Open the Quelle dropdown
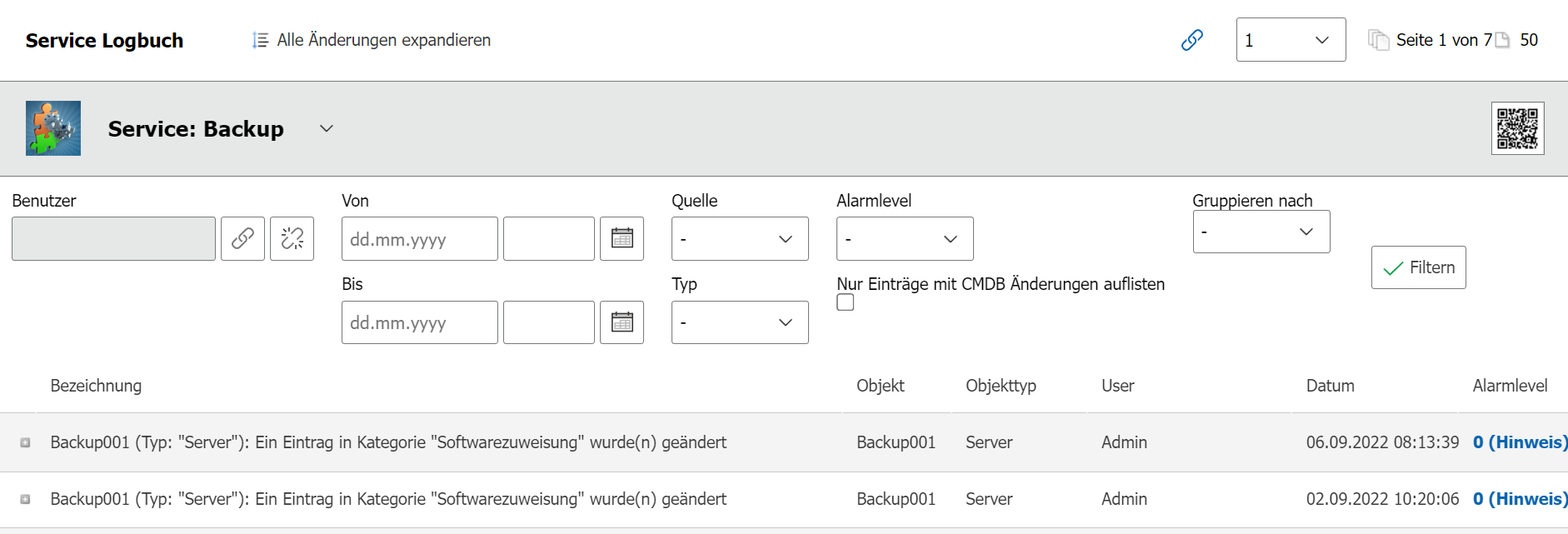Image resolution: width=1568 pixels, height=534 pixels. pos(740,239)
